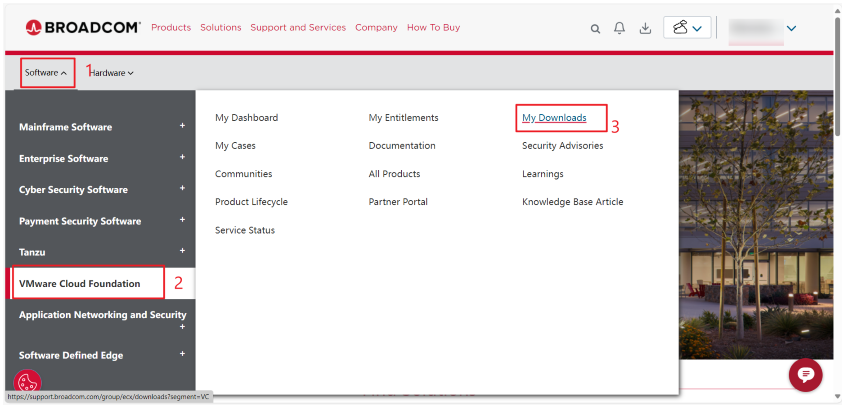Open Security Advisories link

pyautogui.click(x=562, y=146)
